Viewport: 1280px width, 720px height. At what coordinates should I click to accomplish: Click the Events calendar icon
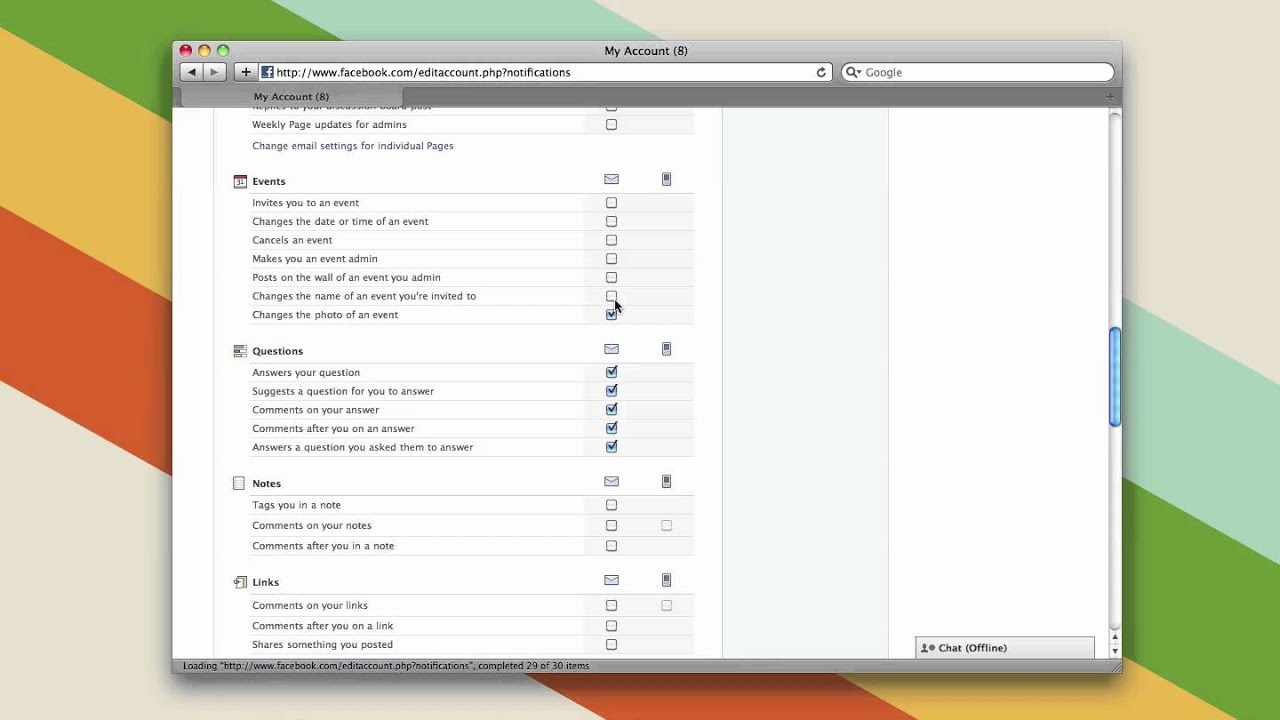(240, 181)
